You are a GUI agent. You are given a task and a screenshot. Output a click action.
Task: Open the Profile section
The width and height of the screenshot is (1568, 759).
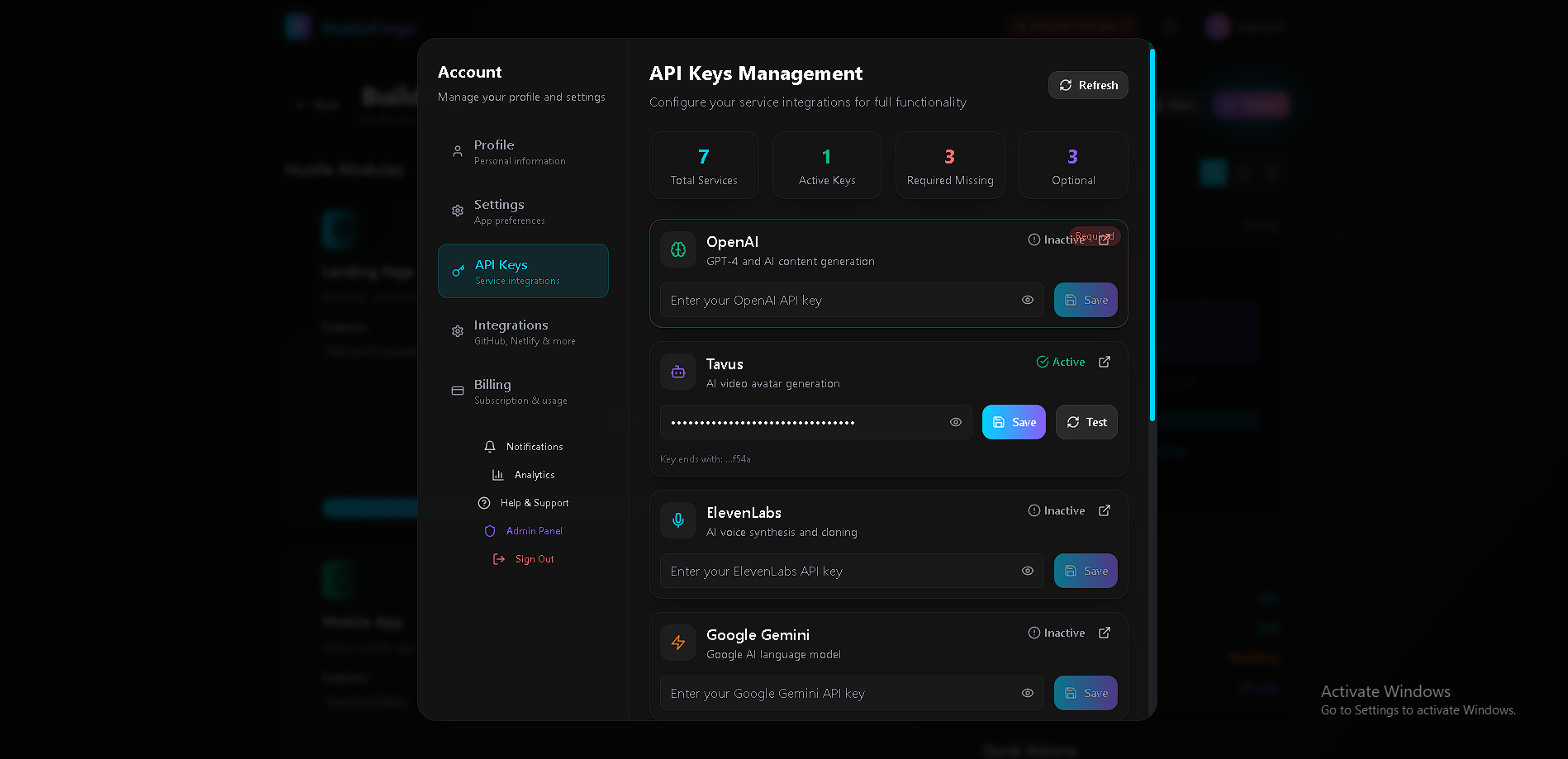click(523, 152)
